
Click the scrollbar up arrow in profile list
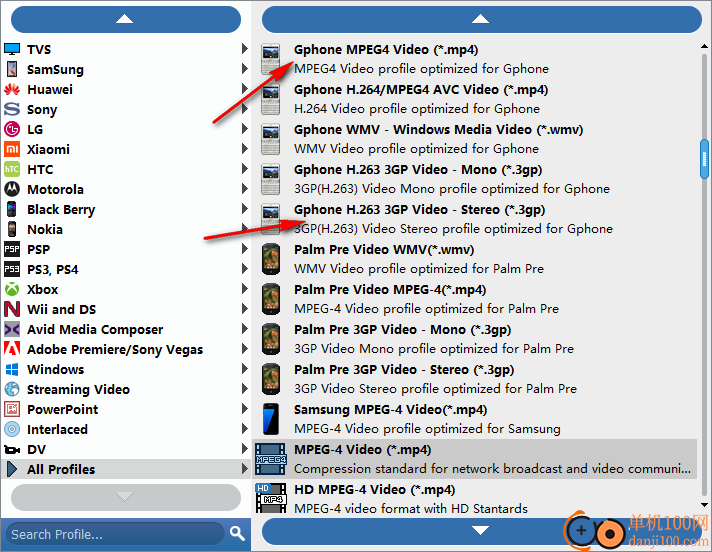point(704,46)
